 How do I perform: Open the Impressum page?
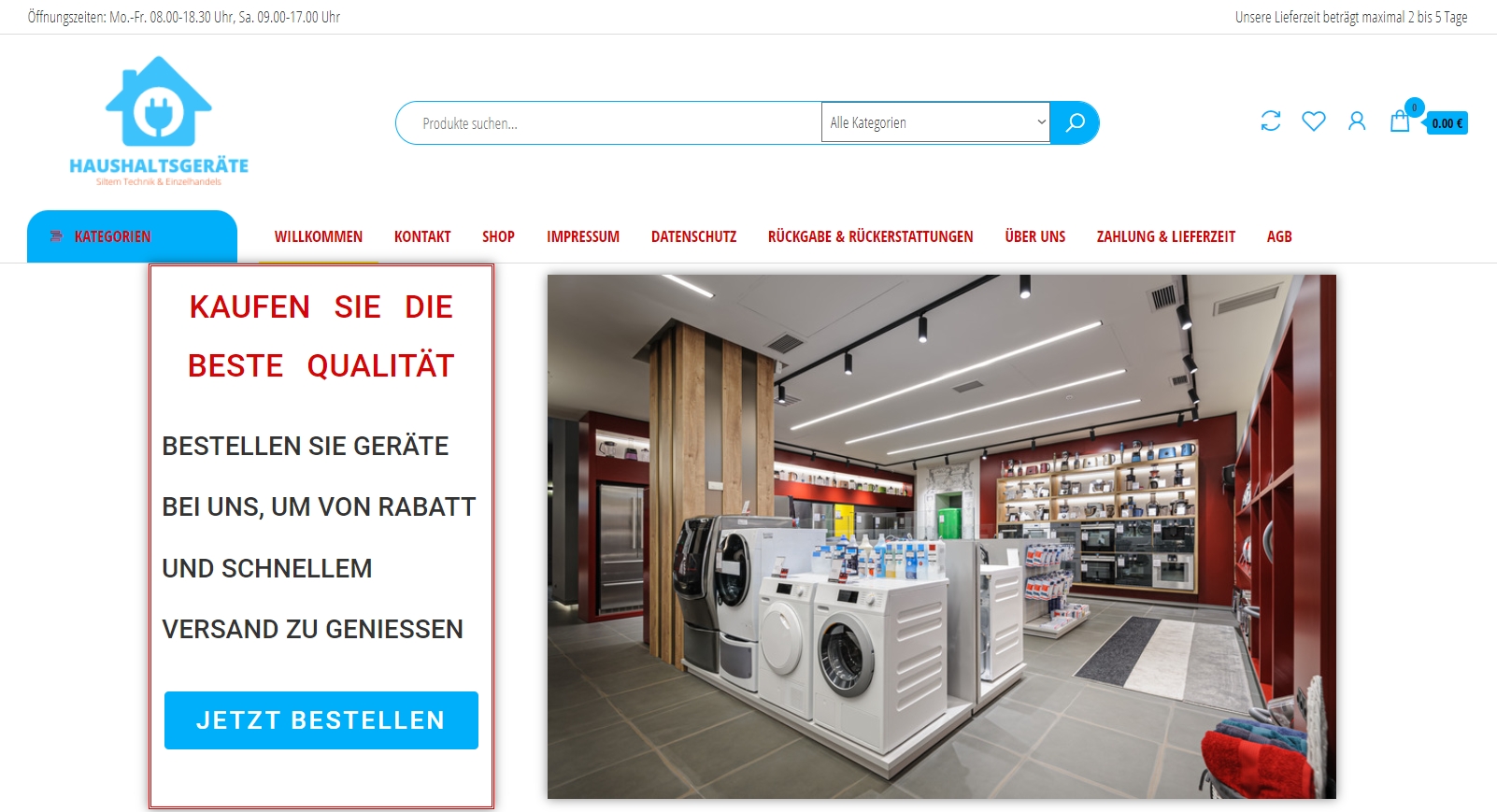[x=583, y=237]
